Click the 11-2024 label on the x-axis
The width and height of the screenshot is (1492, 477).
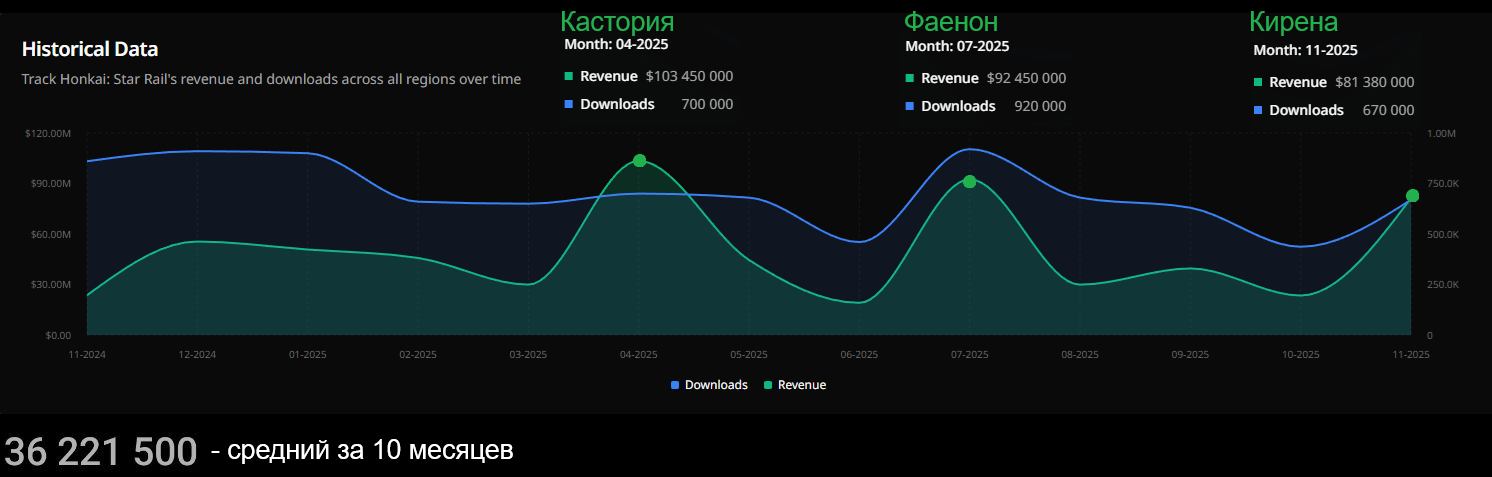click(x=87, y=355)
